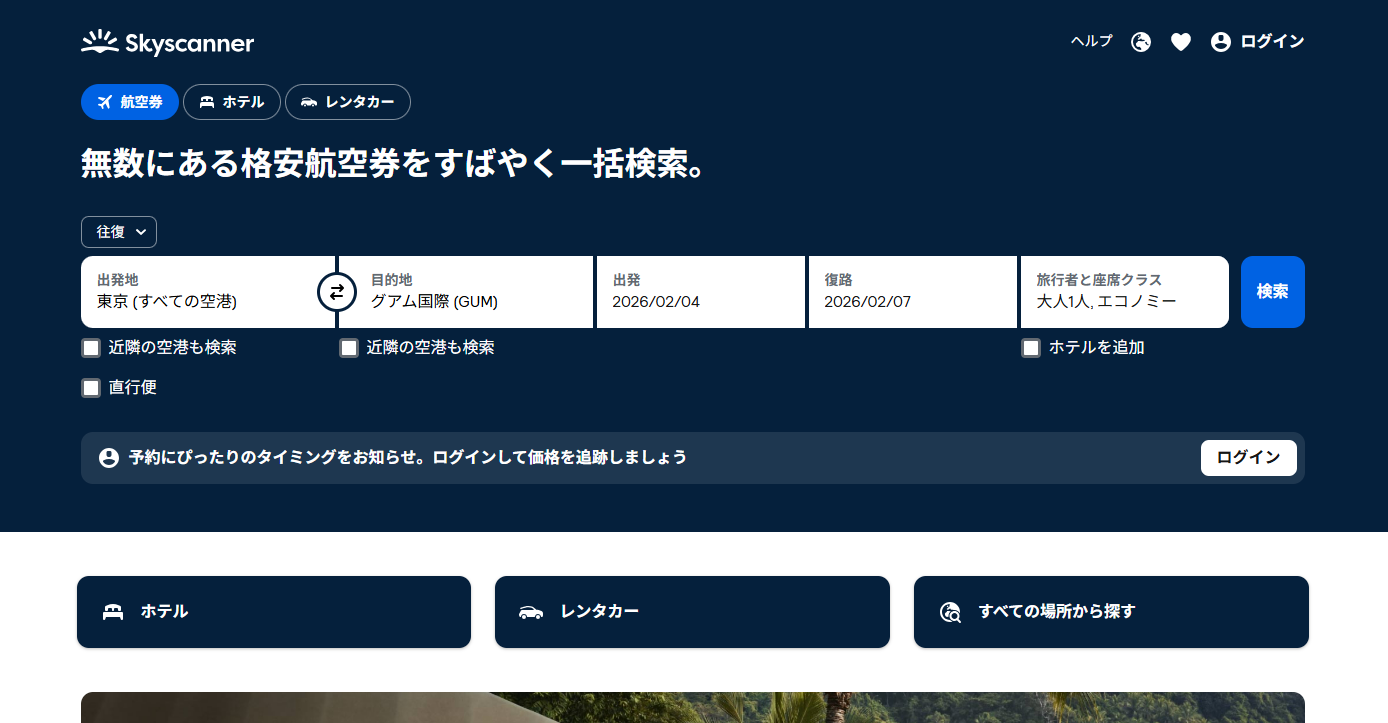
Task: Open the 往復 trip type dropdown
Action: pyautogui.click(x=119, y=232)
